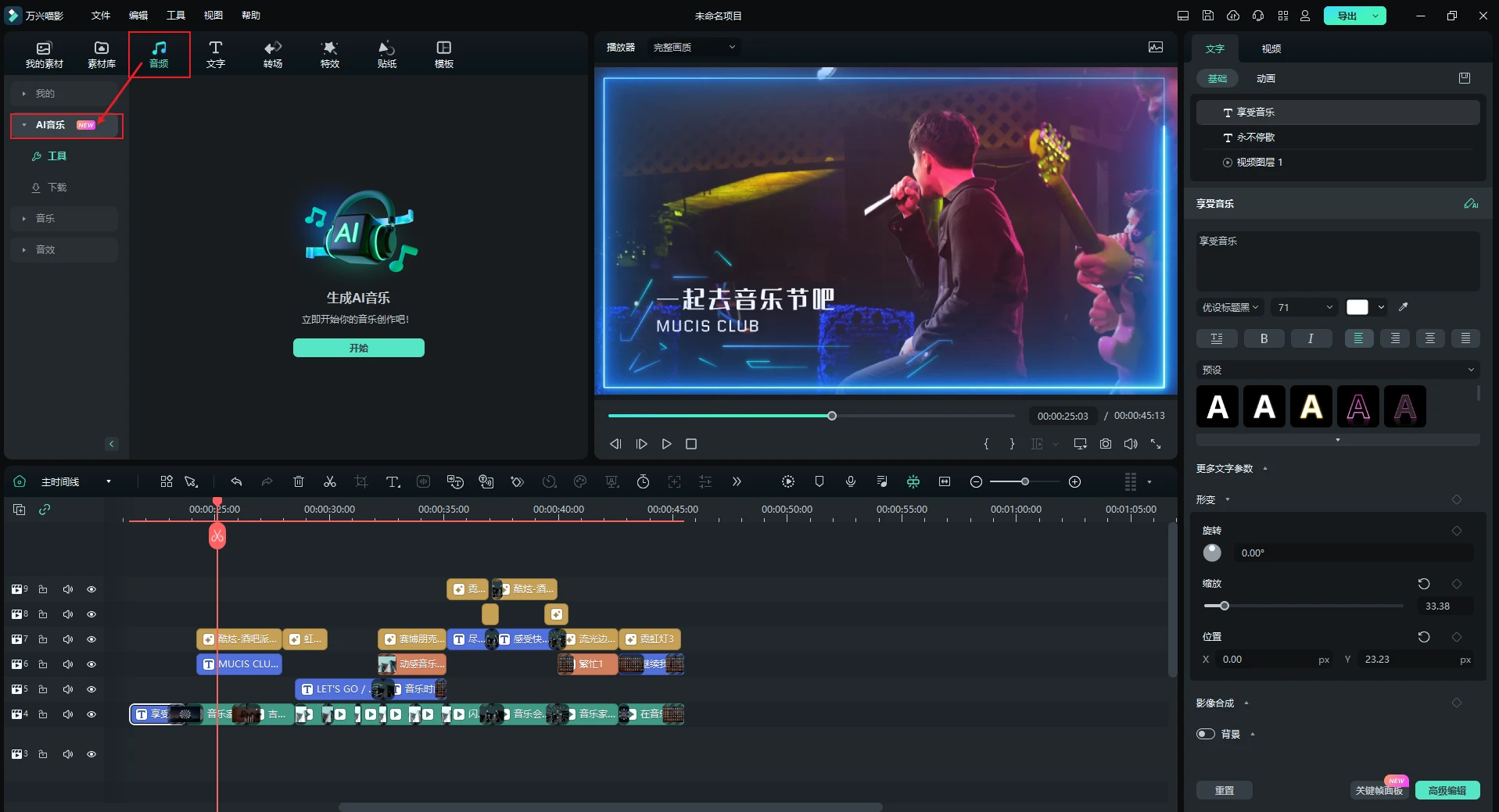Click the scissors split tool
This screenshot has height=812, width=1499.
[x=330, y=481]
